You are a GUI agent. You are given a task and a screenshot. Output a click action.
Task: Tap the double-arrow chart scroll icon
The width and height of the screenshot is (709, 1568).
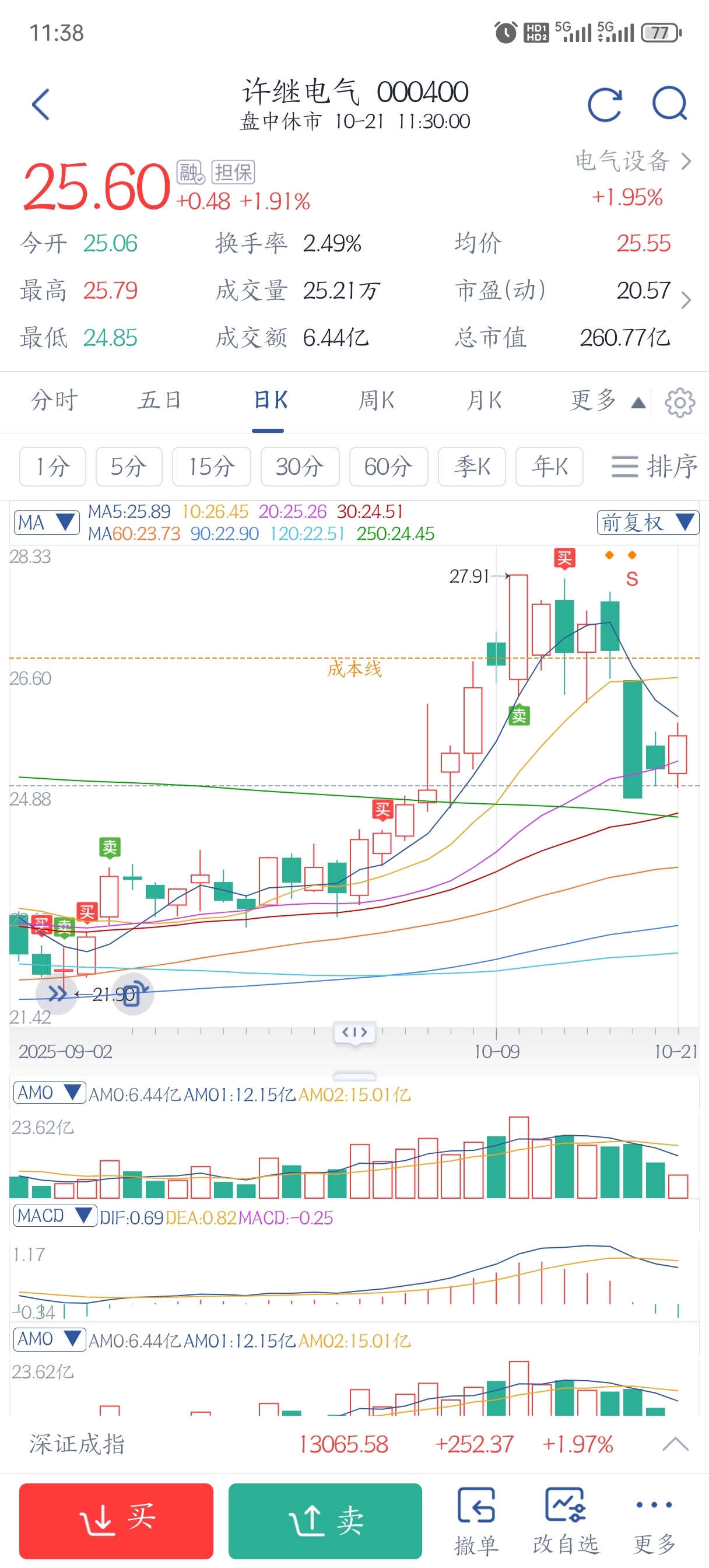click(57, 994)
